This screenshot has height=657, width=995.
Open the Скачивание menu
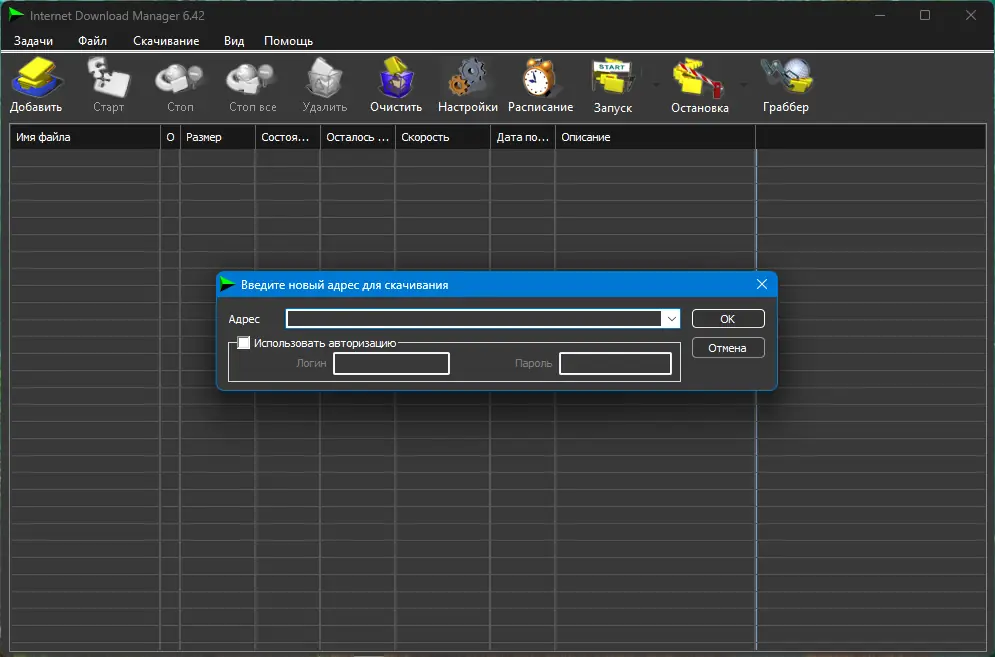pyautogui.click(x=166, y=41)
